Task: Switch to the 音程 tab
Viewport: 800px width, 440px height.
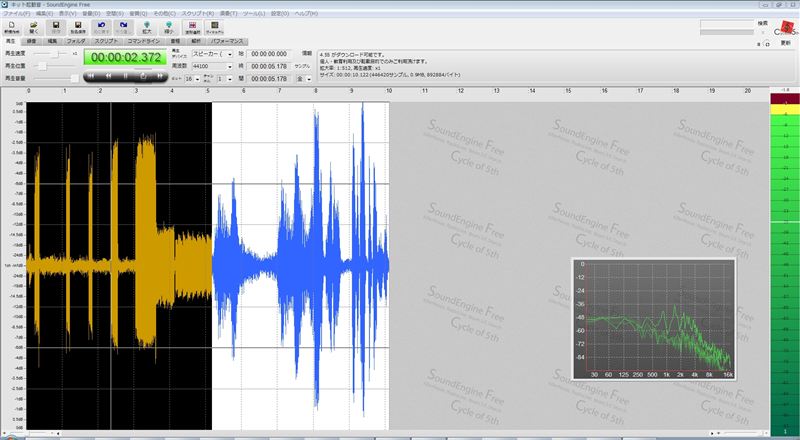Action: [175, 41]
